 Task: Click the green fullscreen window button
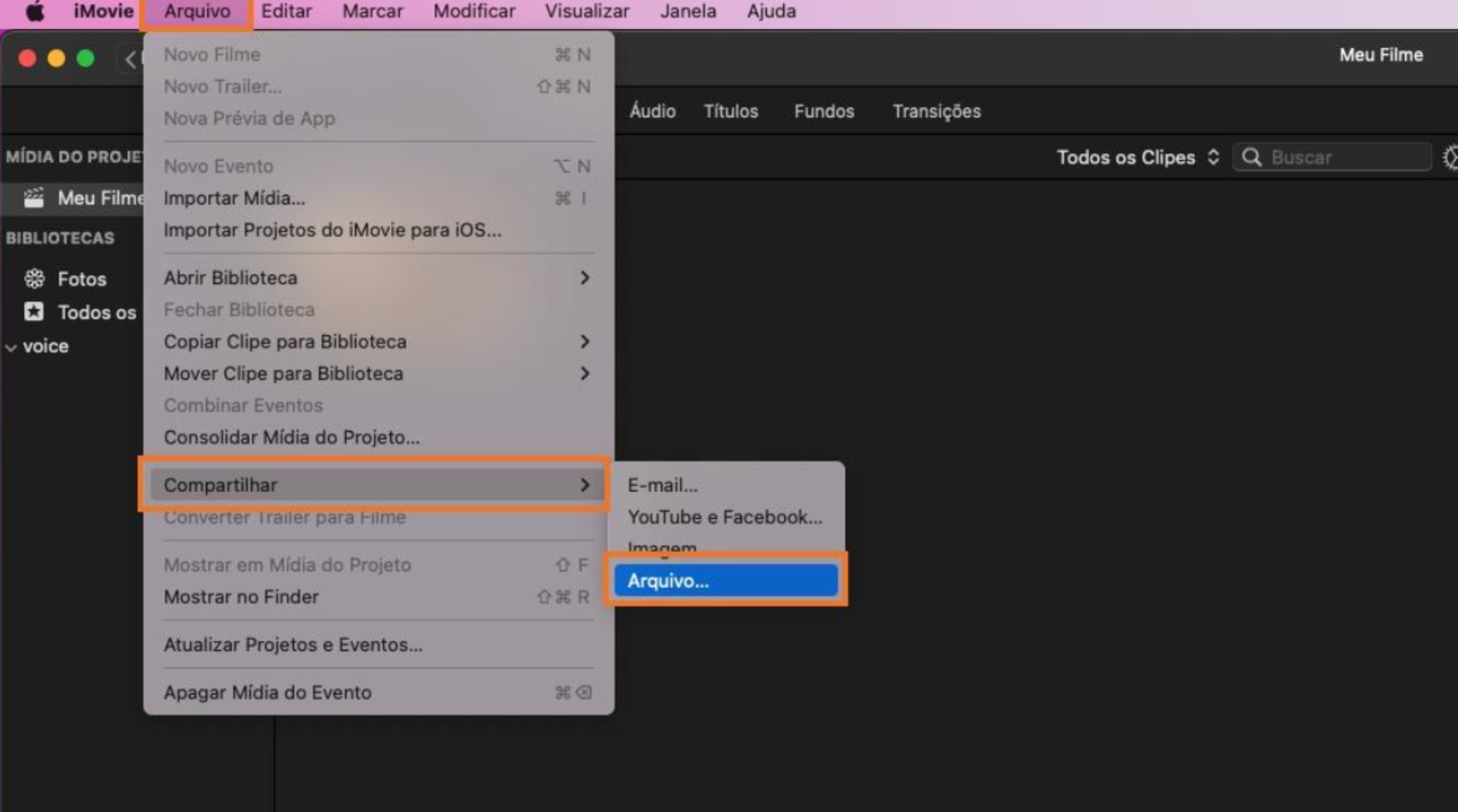(x=85, y=59)
